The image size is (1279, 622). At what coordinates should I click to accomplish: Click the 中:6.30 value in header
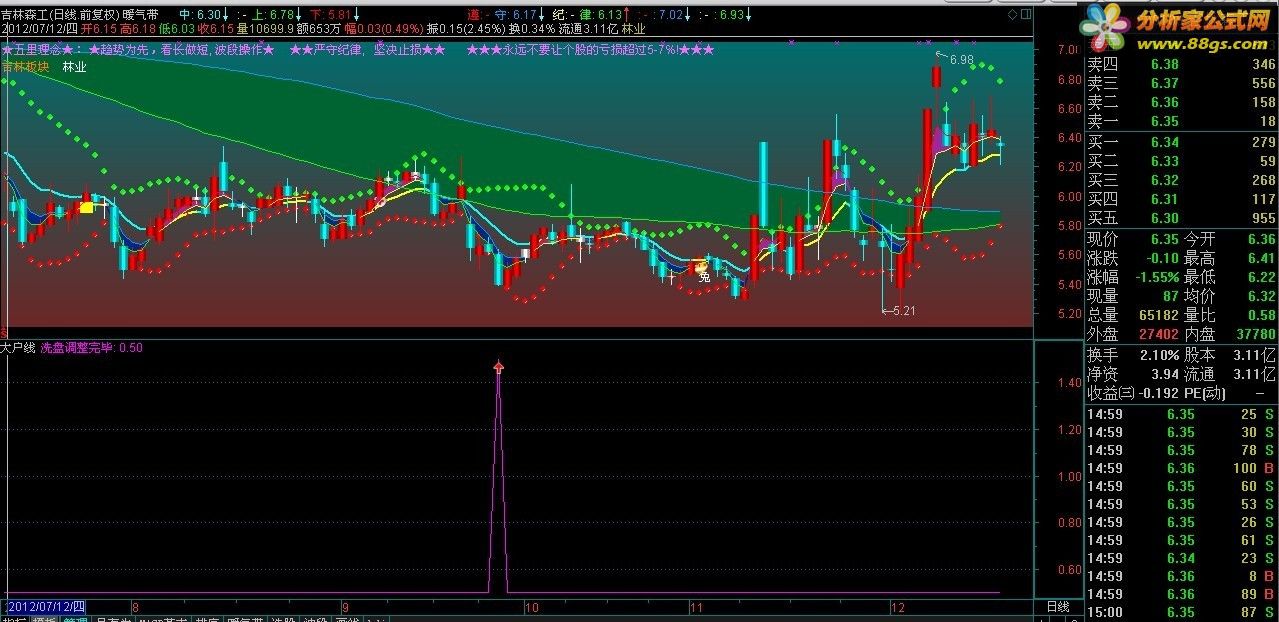203,15
